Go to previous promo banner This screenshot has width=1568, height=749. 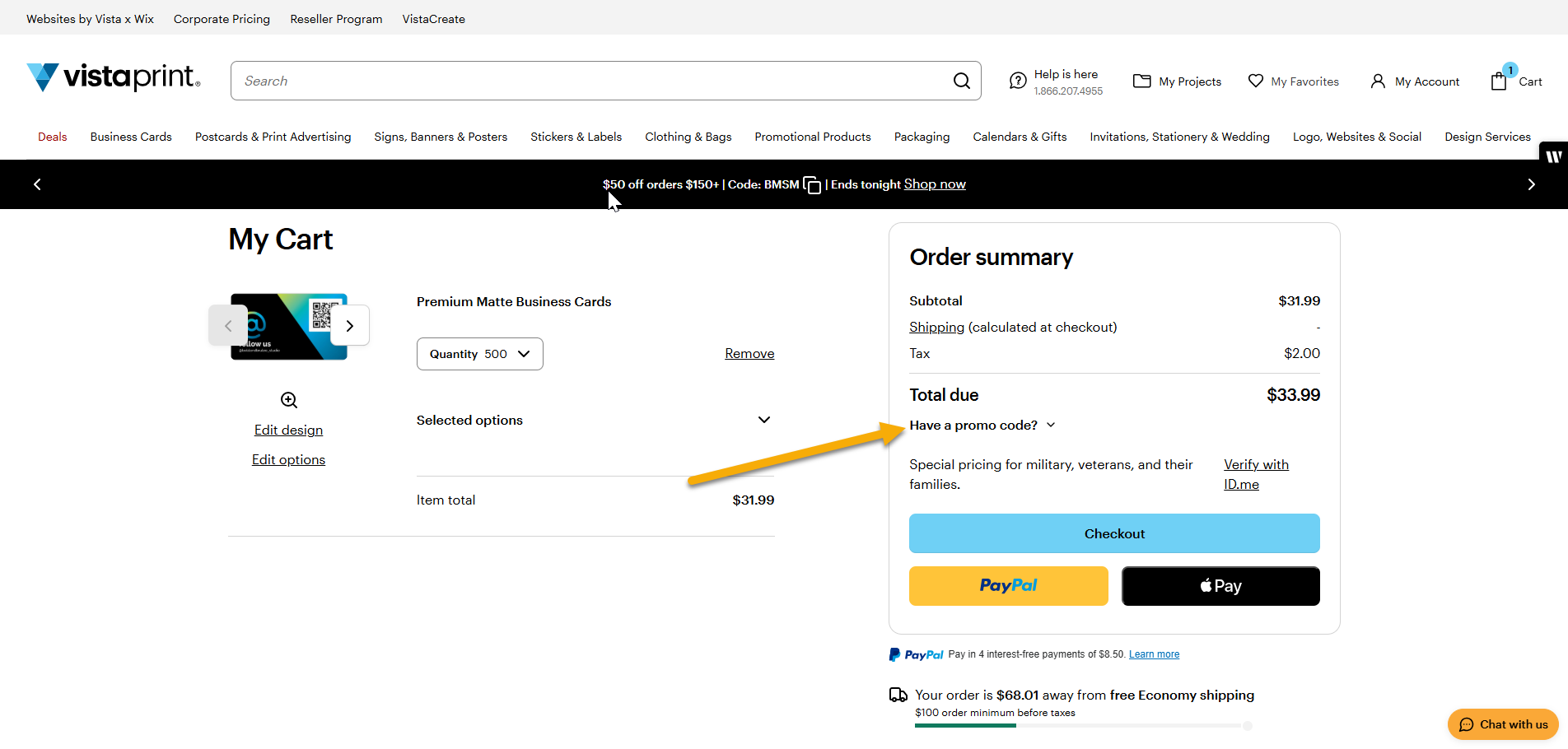(x=37, y=184)
